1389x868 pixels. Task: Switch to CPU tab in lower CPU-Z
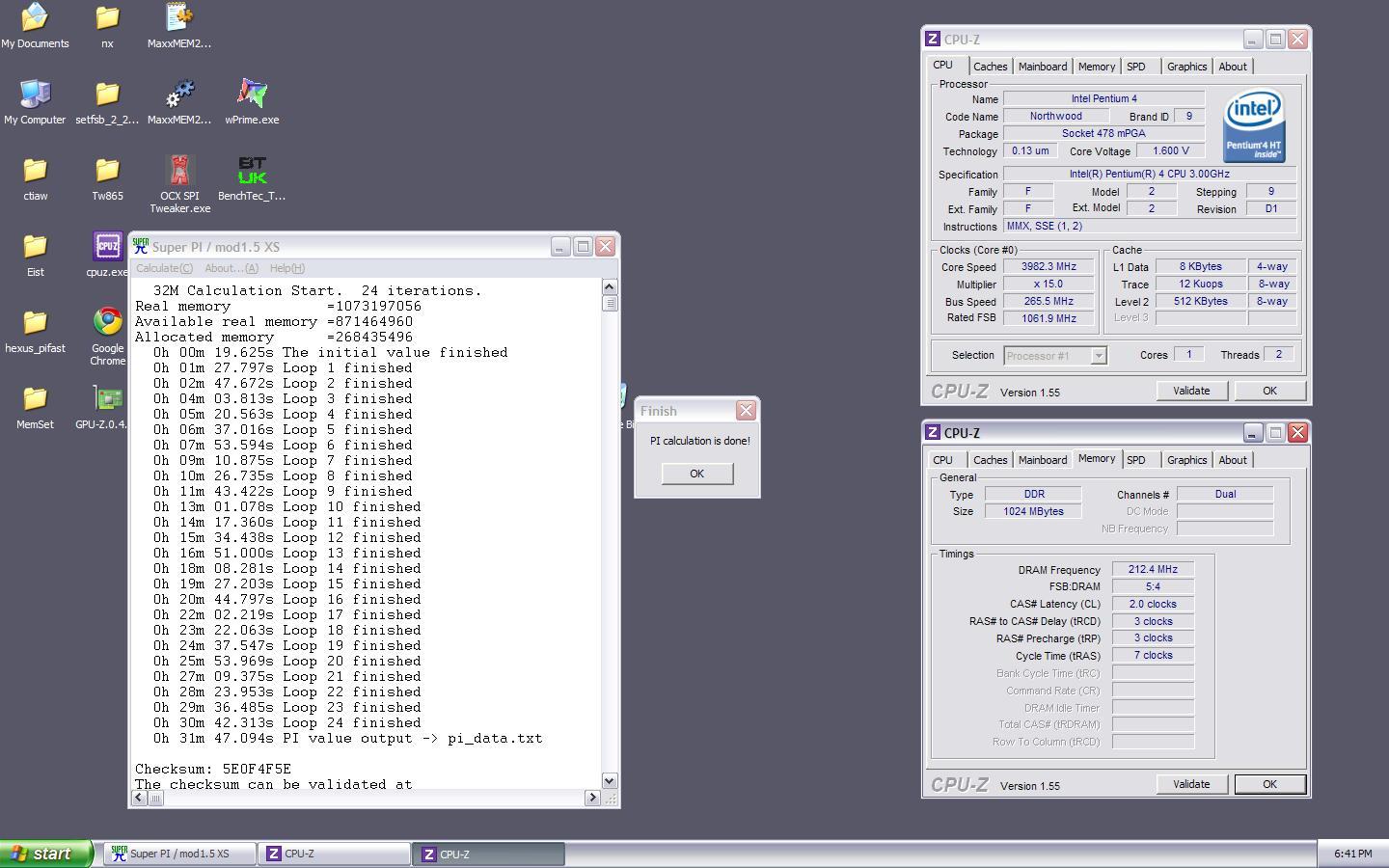942,460
